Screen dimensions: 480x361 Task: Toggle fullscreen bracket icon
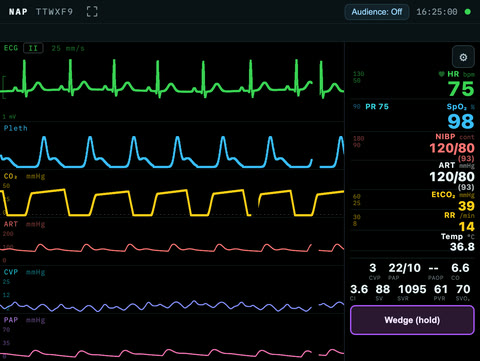(92, 12)
